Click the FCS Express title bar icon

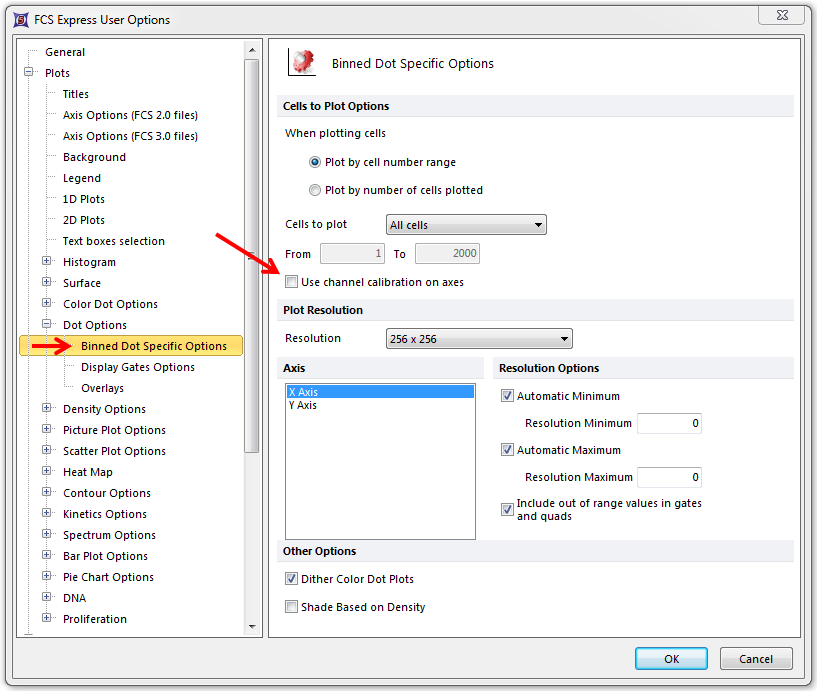pyautogui.click(x=20, y=19)
